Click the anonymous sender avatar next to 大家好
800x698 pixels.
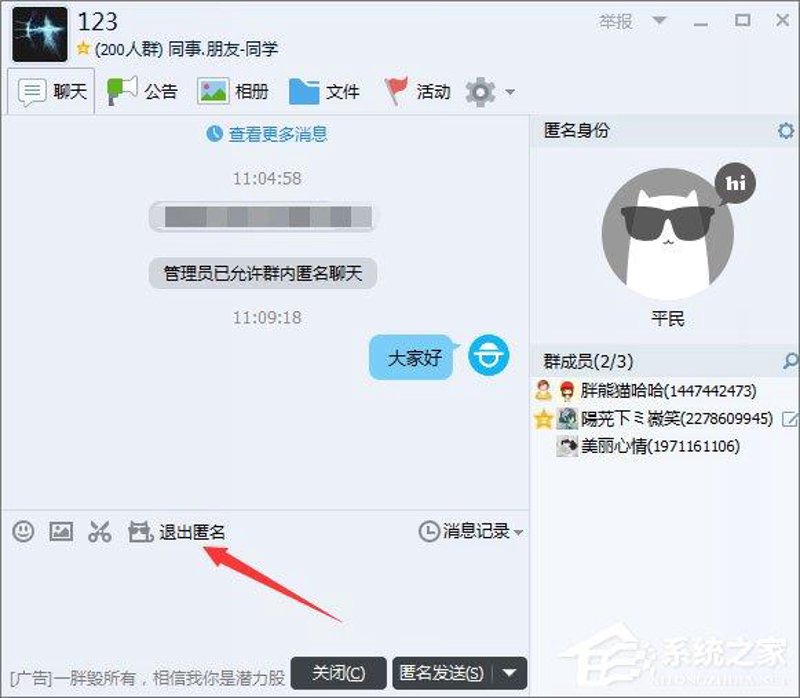point(489,355)
